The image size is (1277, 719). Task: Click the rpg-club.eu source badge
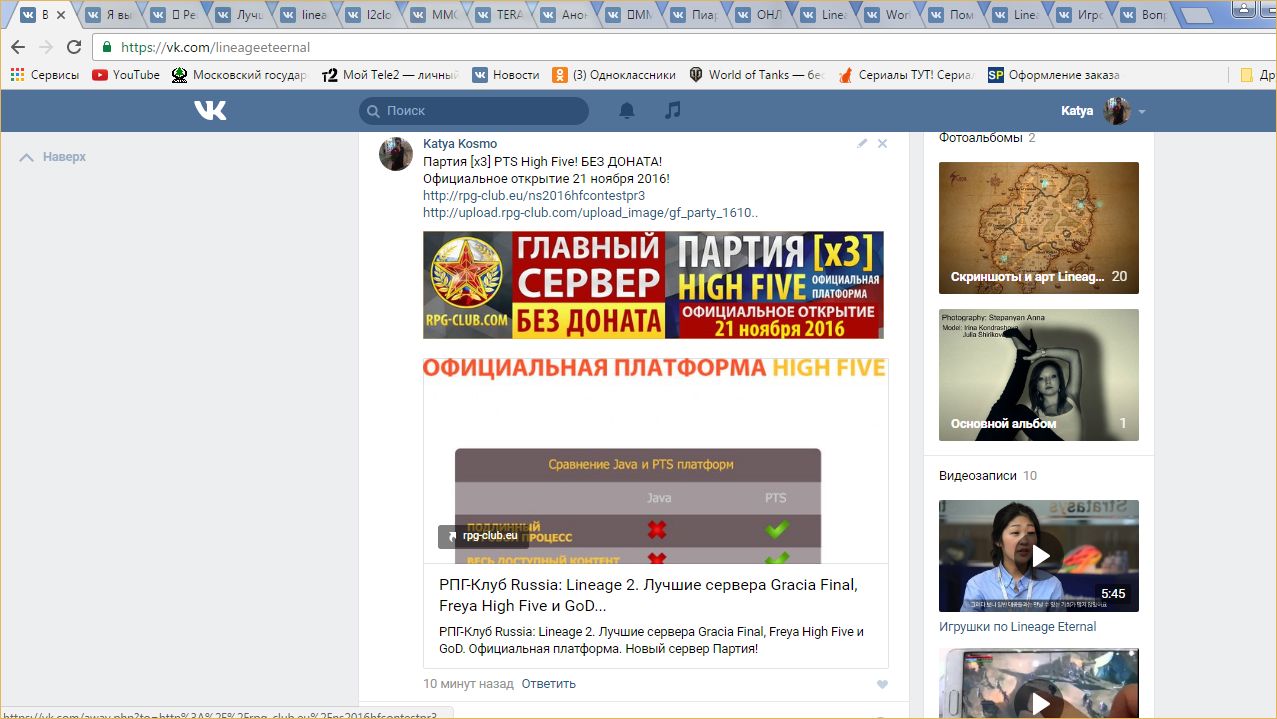[x=483, y=536]
